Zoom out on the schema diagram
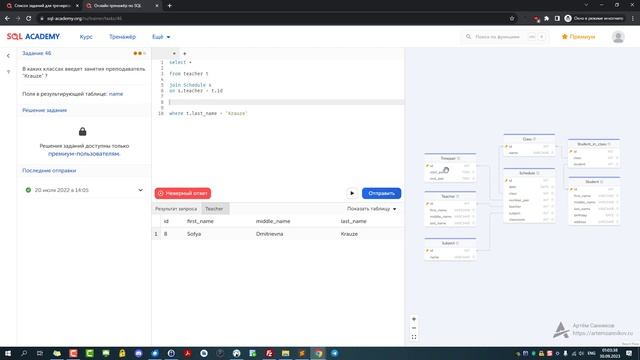The image size is (640, 360). point(414,328)
